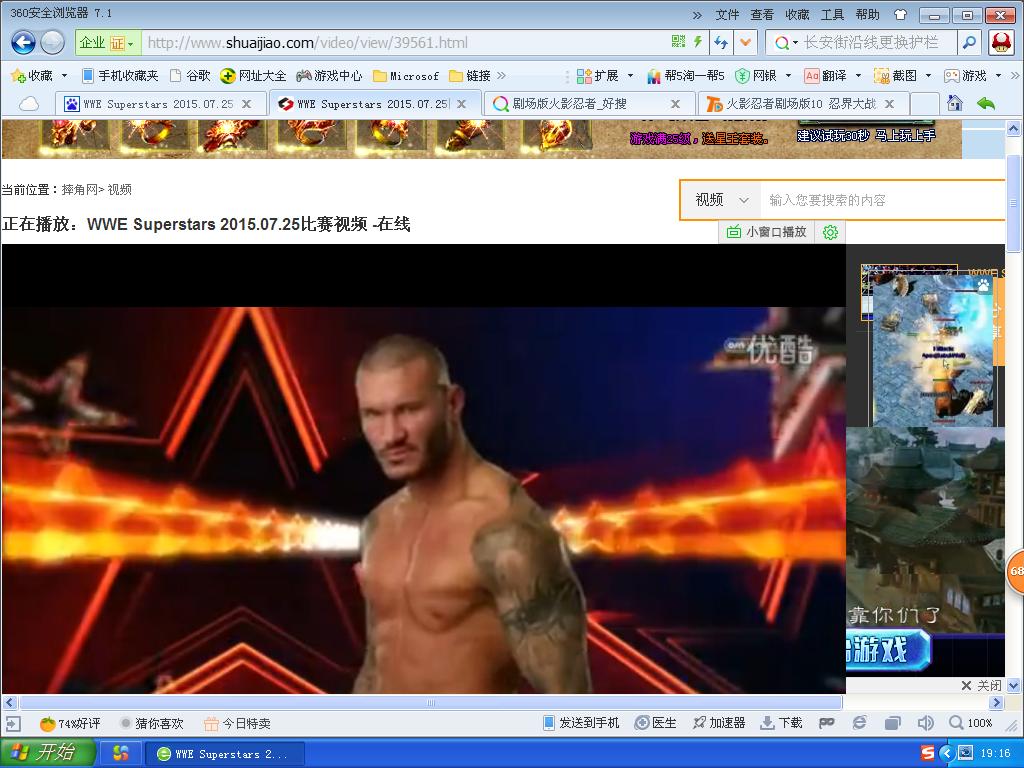
Task: Click the browser back arrow button
Action: (23, 43)
